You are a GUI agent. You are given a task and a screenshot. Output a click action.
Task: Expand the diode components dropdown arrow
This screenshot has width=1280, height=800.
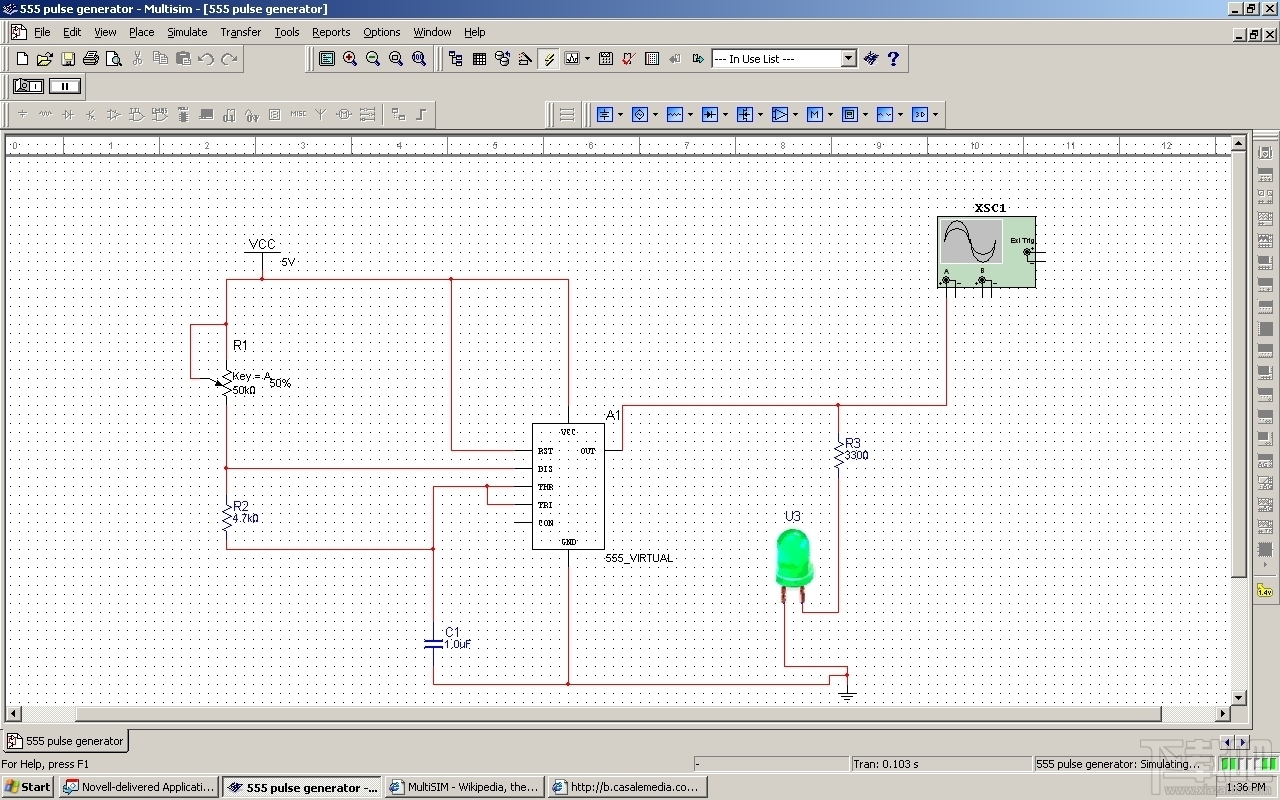(x=725, y=114)
